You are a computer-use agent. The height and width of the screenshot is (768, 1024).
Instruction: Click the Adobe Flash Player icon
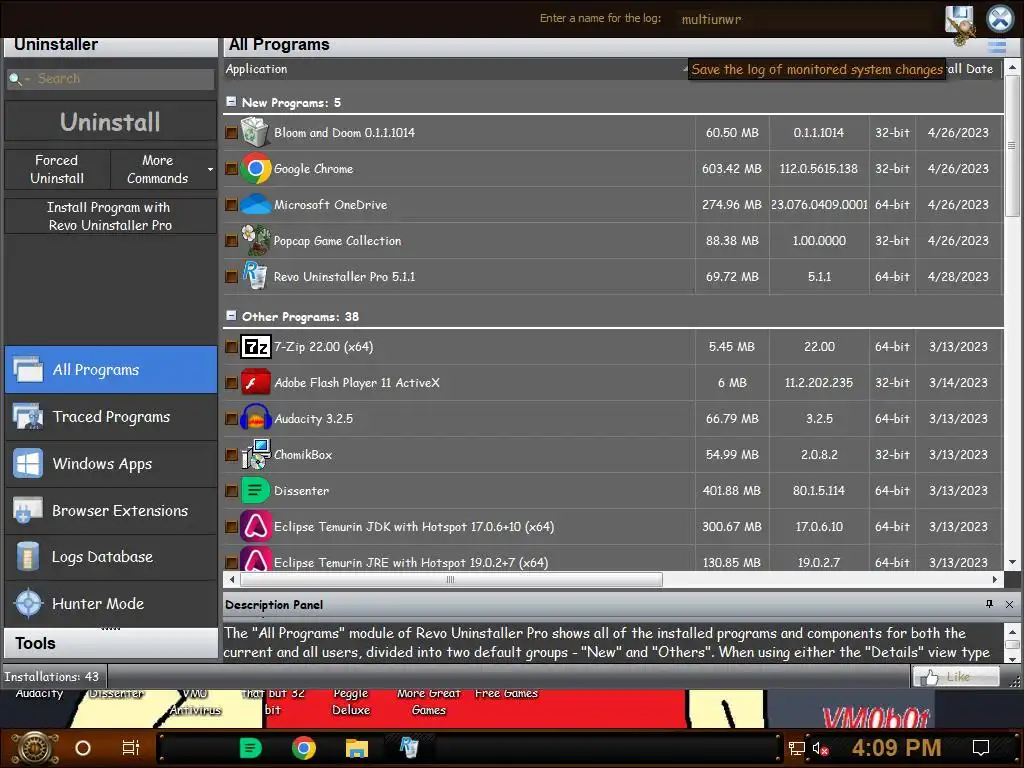[x=255, y=382]
